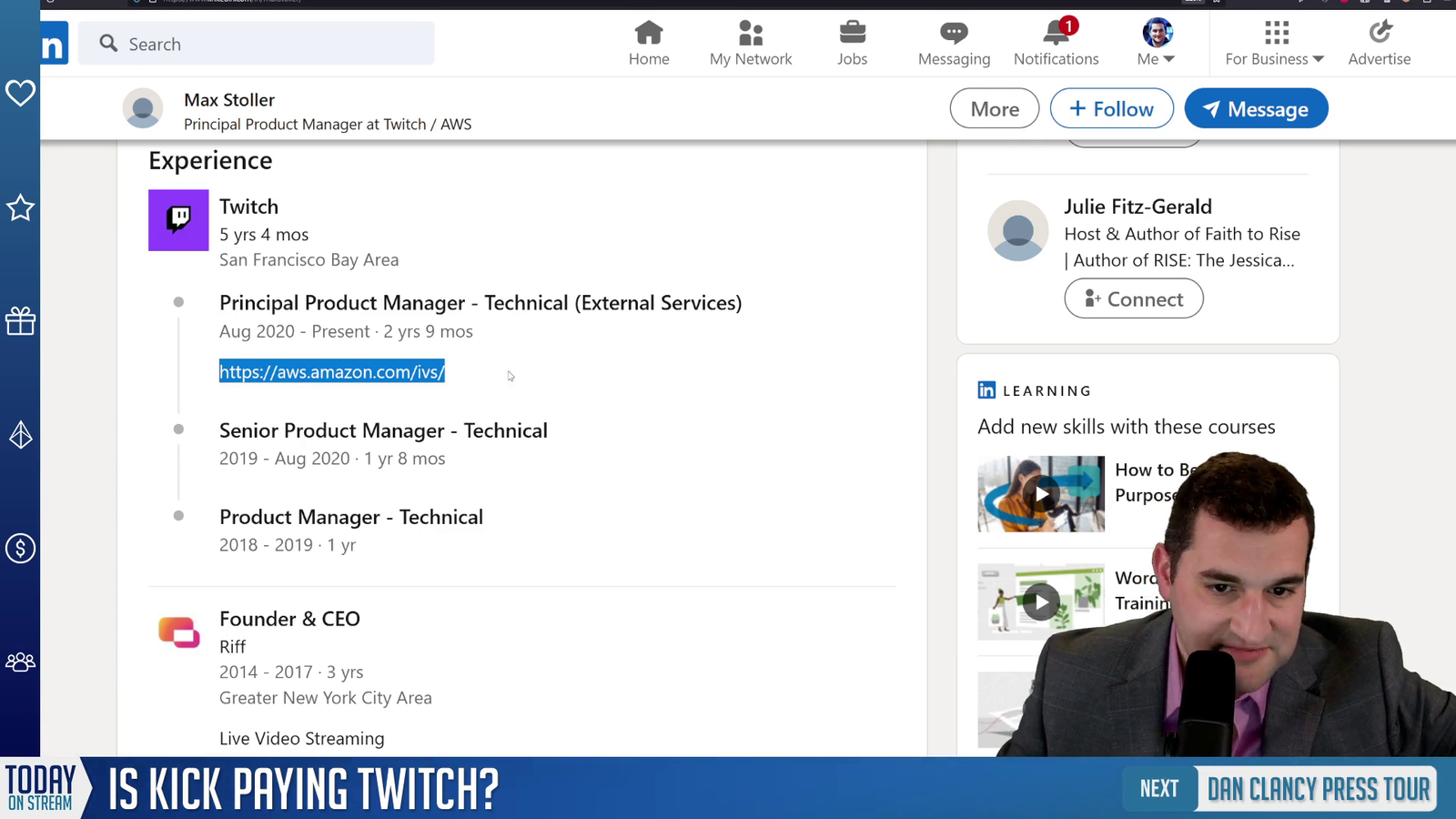Go to My Network
Screen dimensions: 1456x819
pyautogui.click(x=751, y=44)
